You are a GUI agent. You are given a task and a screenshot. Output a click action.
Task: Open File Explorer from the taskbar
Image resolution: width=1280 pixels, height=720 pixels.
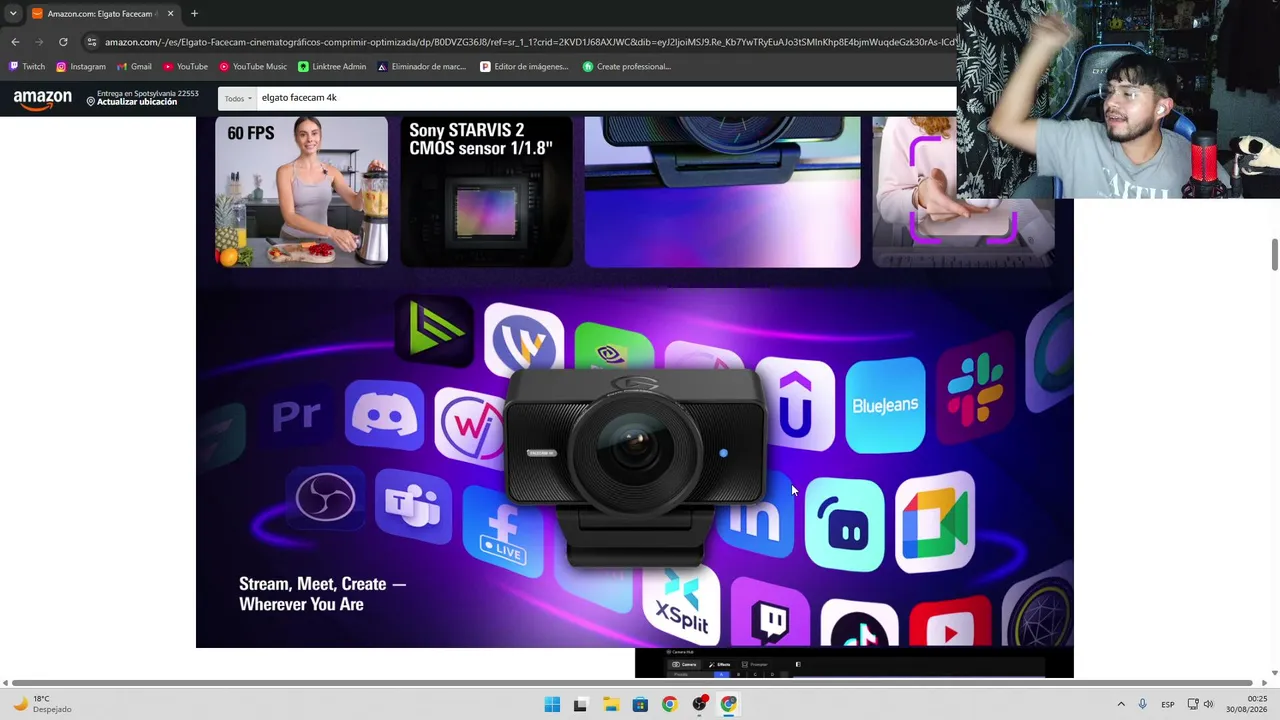(x=610, y=704)
